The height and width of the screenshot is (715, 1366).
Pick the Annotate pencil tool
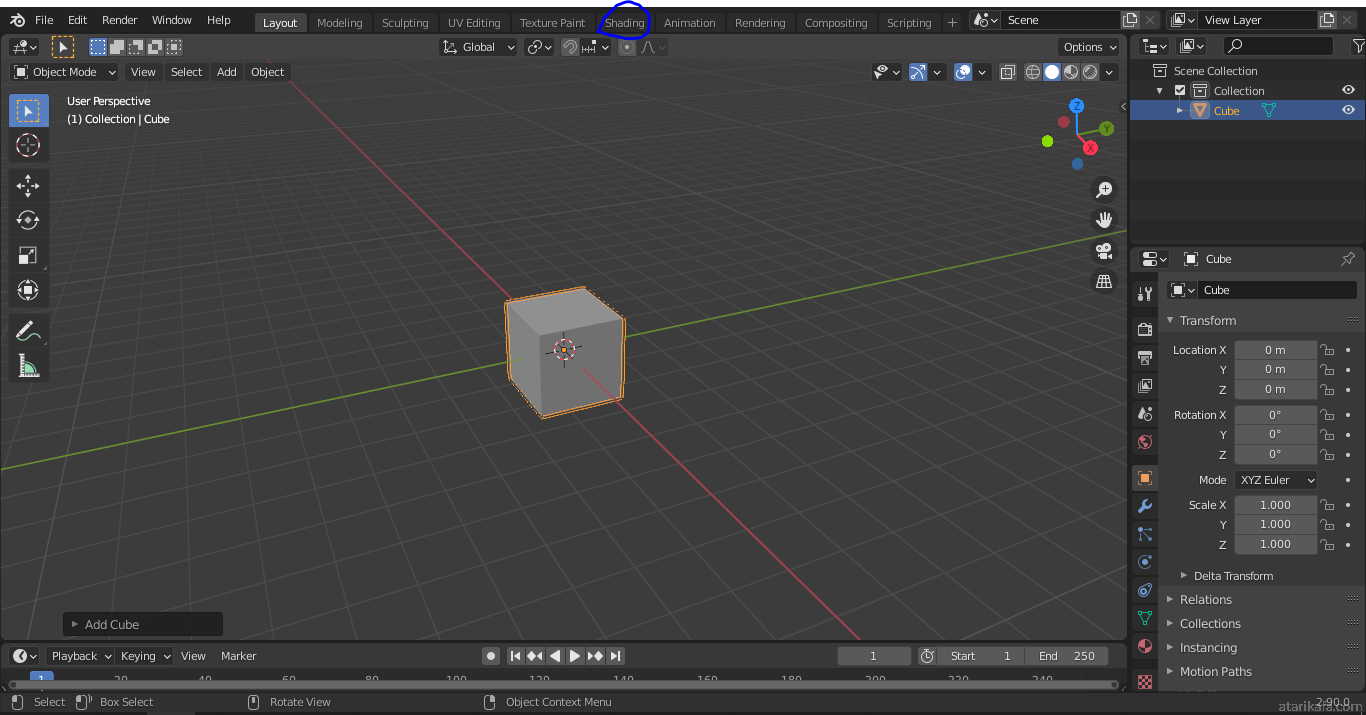[28, 331]
